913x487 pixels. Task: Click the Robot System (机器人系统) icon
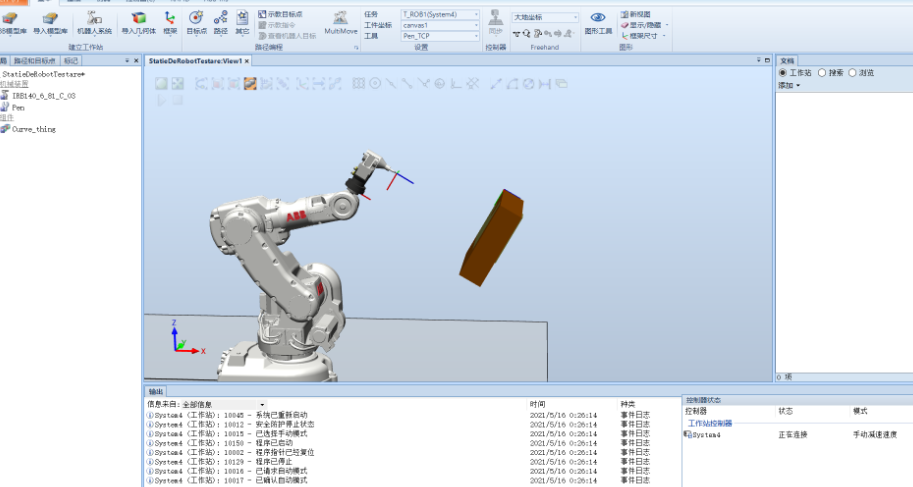(93, 23)
